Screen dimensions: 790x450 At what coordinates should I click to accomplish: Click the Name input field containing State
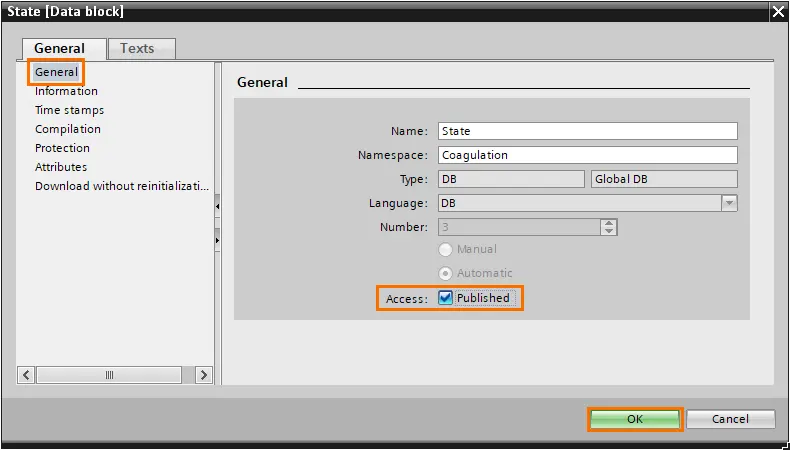pos(587,131)
